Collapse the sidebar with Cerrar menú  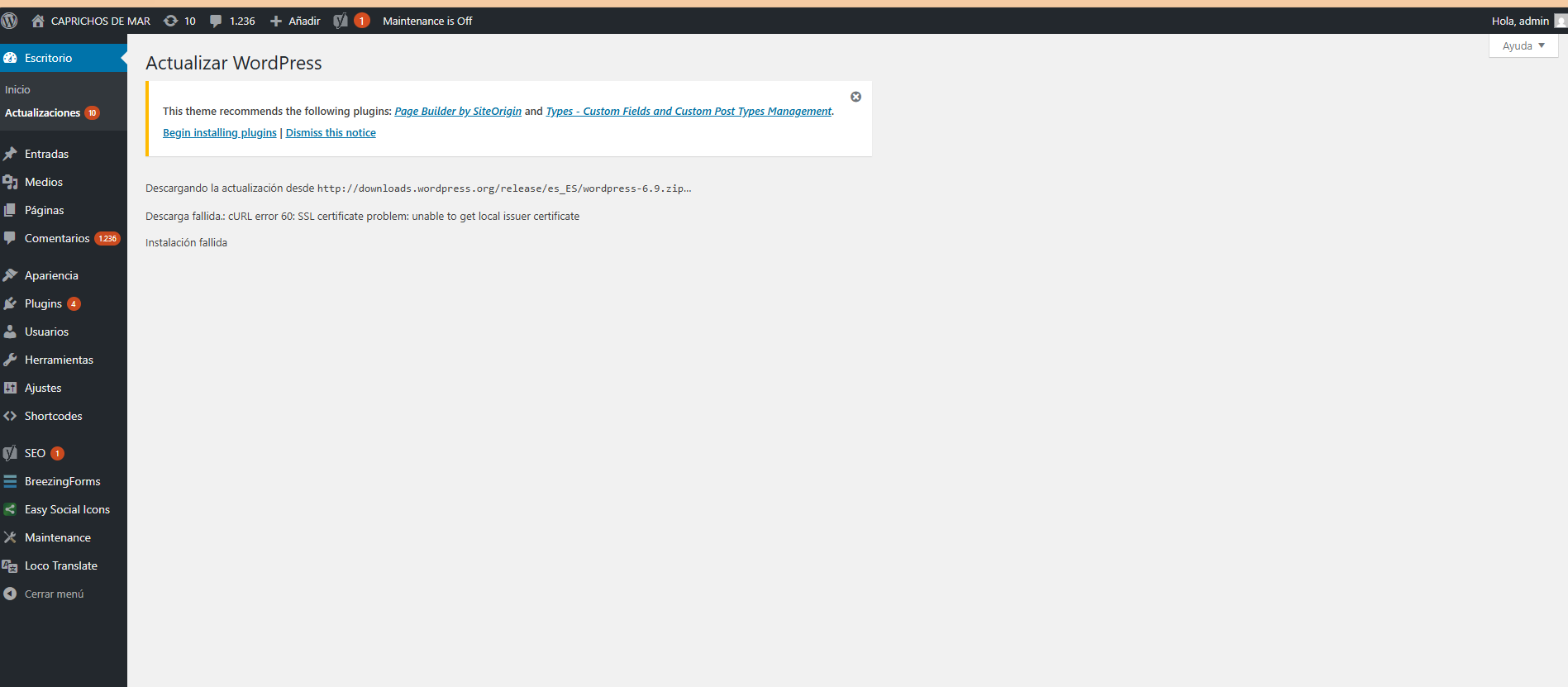click(54, 594)
